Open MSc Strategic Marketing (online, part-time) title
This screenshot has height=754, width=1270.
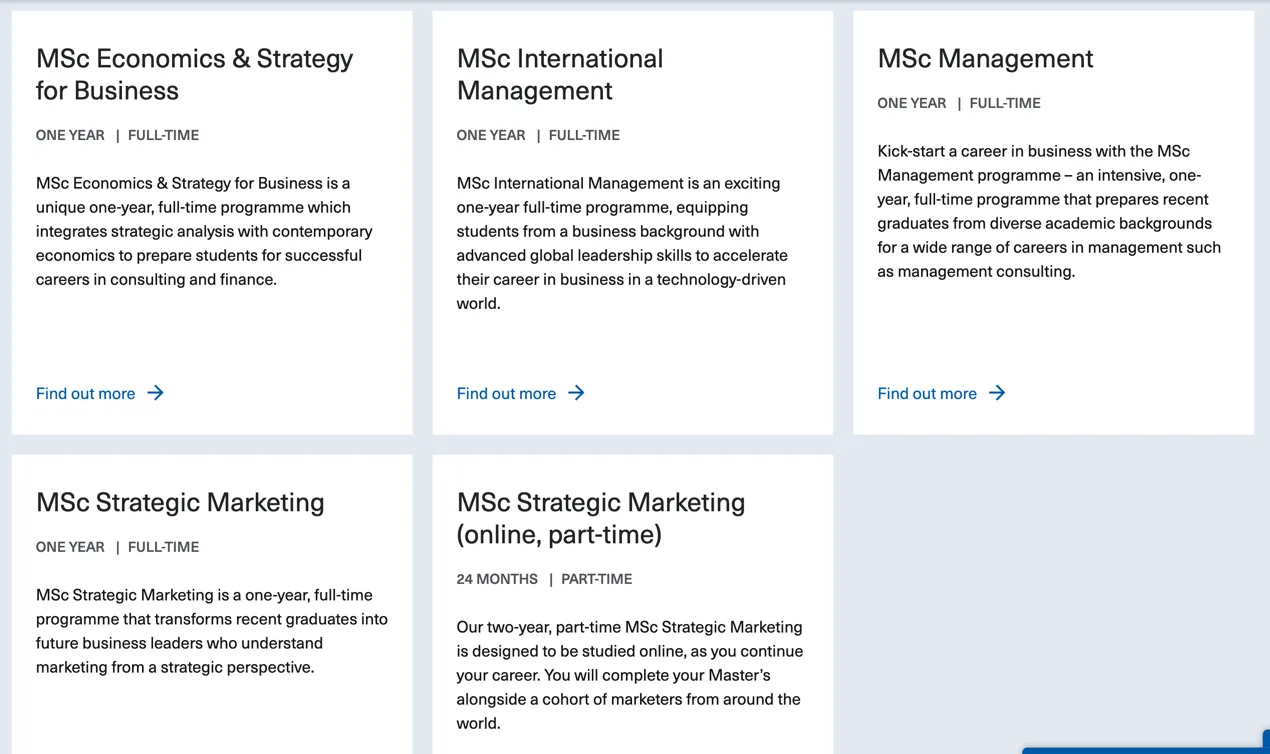point(600,518)
